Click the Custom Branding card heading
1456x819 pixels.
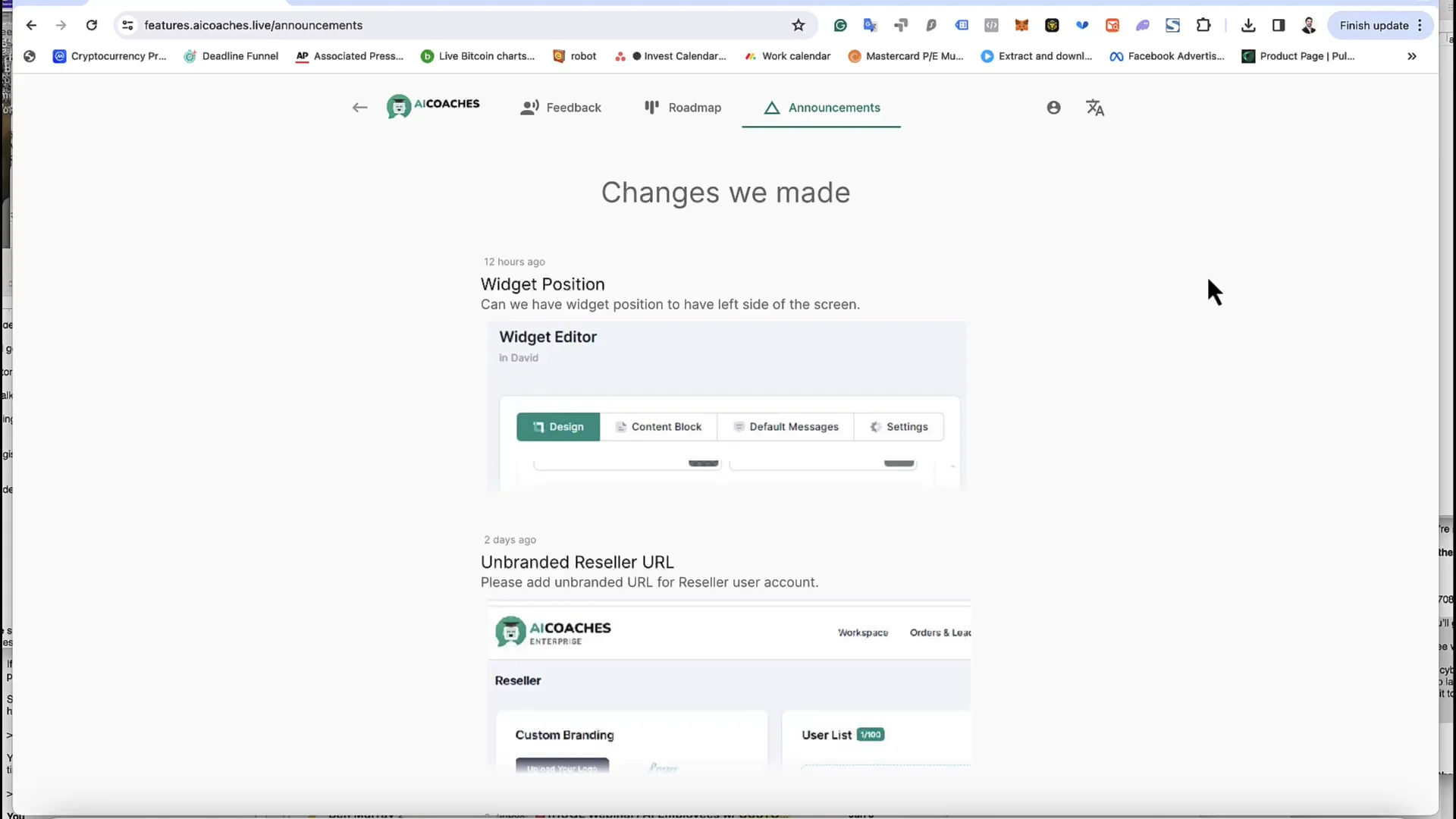point(564,735)
